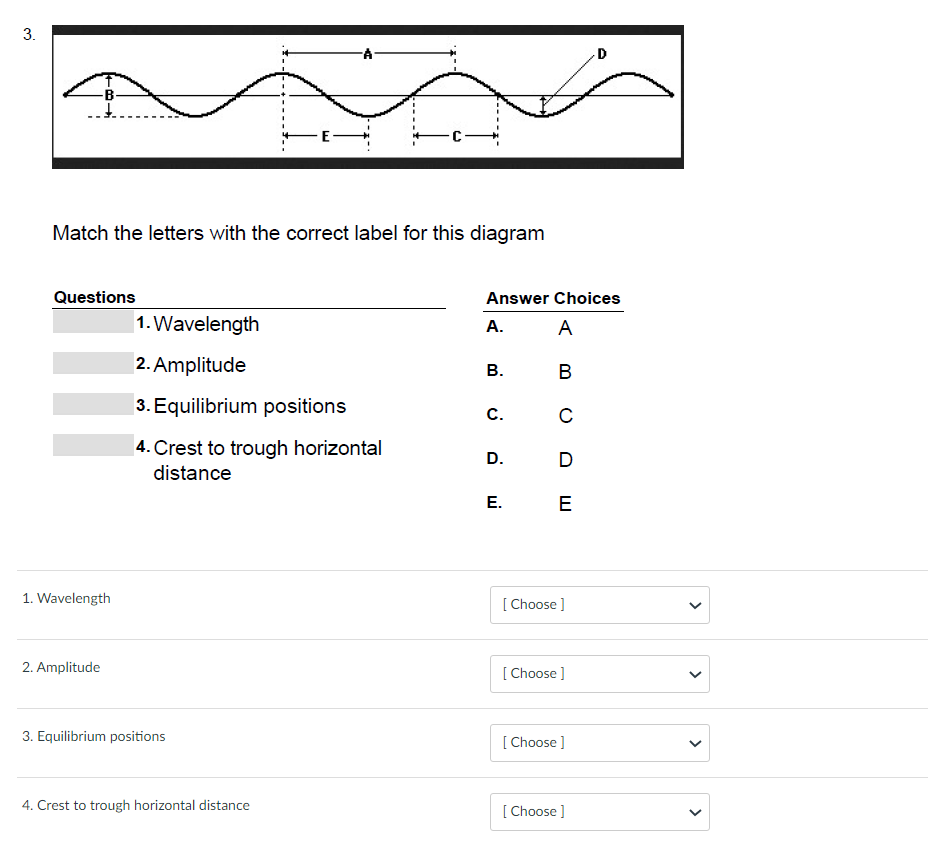Click the C label below the wave
Screen dimensions: 928x850
pyautogui.click(x=455, y=137)
